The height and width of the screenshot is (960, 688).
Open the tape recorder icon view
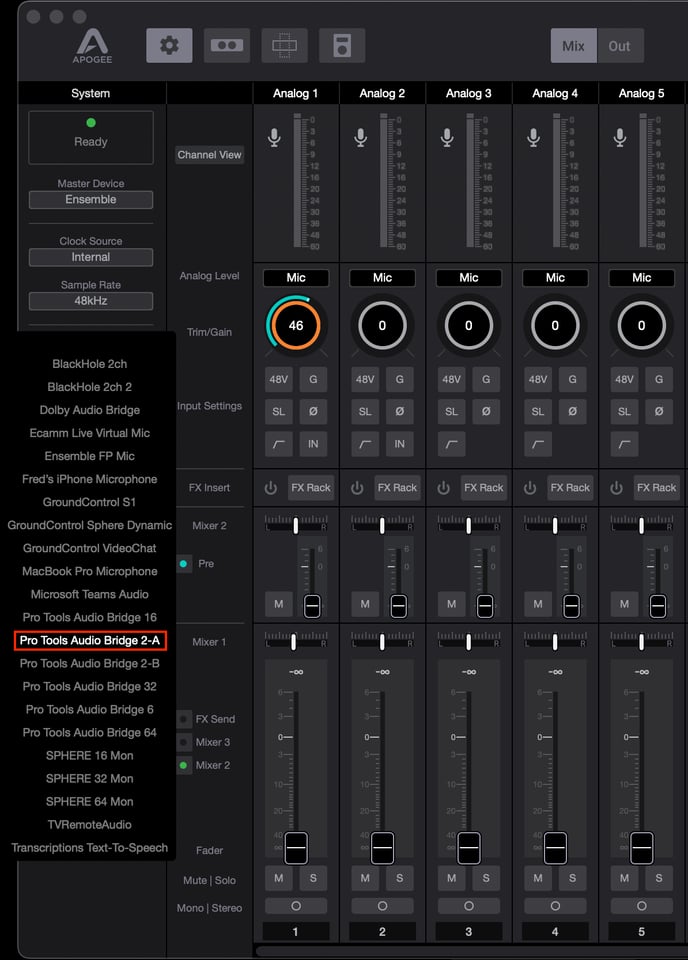click(226, 45)
